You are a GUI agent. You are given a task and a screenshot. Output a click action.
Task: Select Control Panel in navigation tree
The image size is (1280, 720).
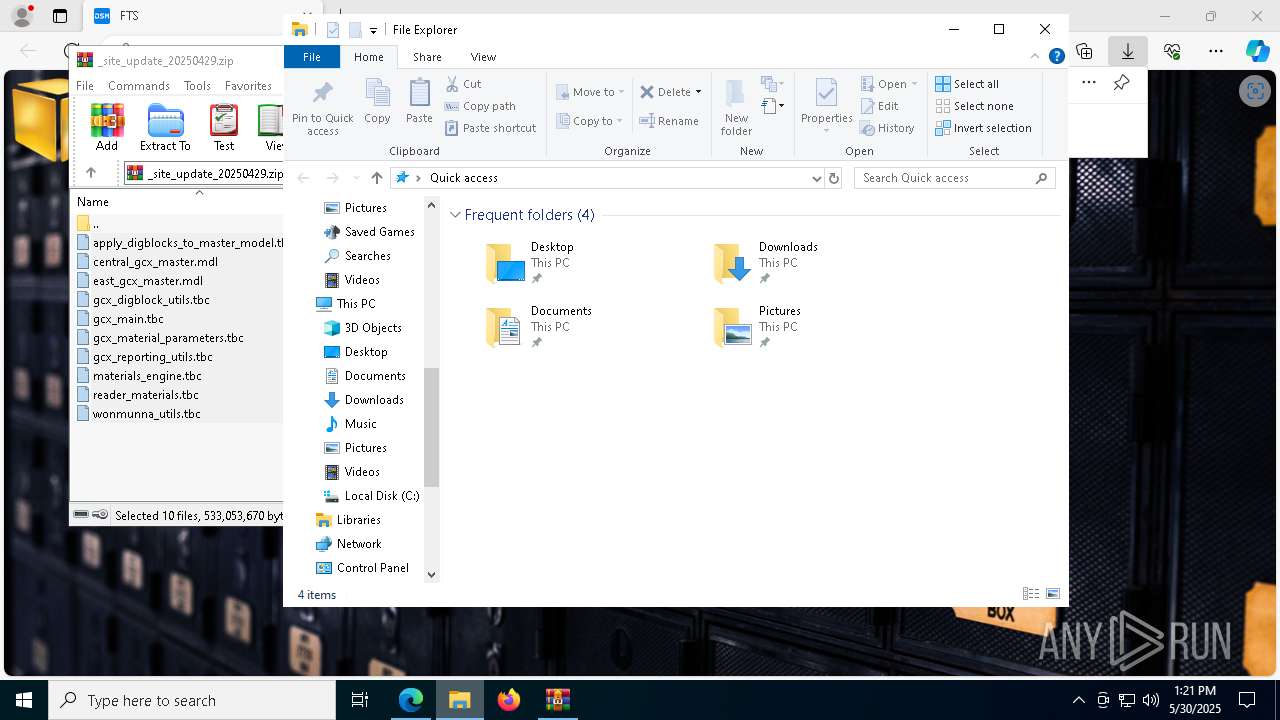[x=362, y=568]
